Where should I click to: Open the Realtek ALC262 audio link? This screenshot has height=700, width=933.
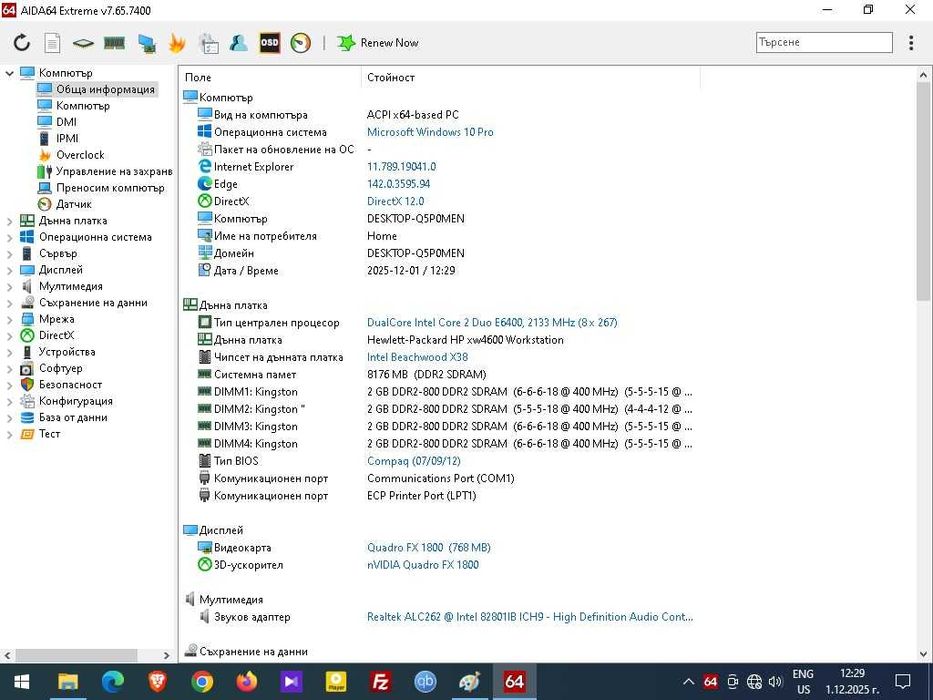[x=530, y=617]
